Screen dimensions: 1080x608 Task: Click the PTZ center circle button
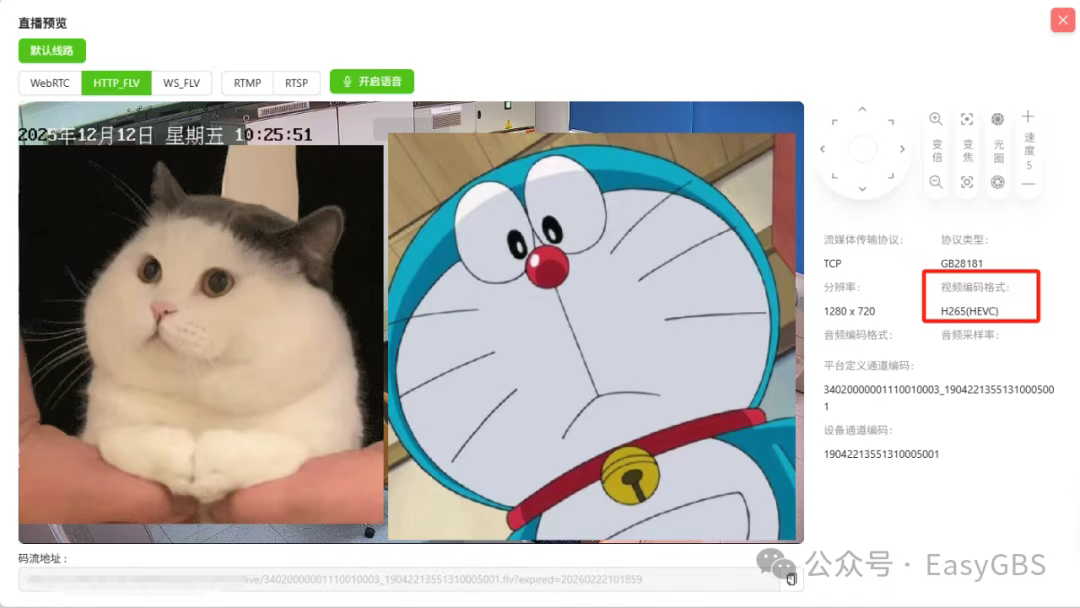(x=862, y=149)
